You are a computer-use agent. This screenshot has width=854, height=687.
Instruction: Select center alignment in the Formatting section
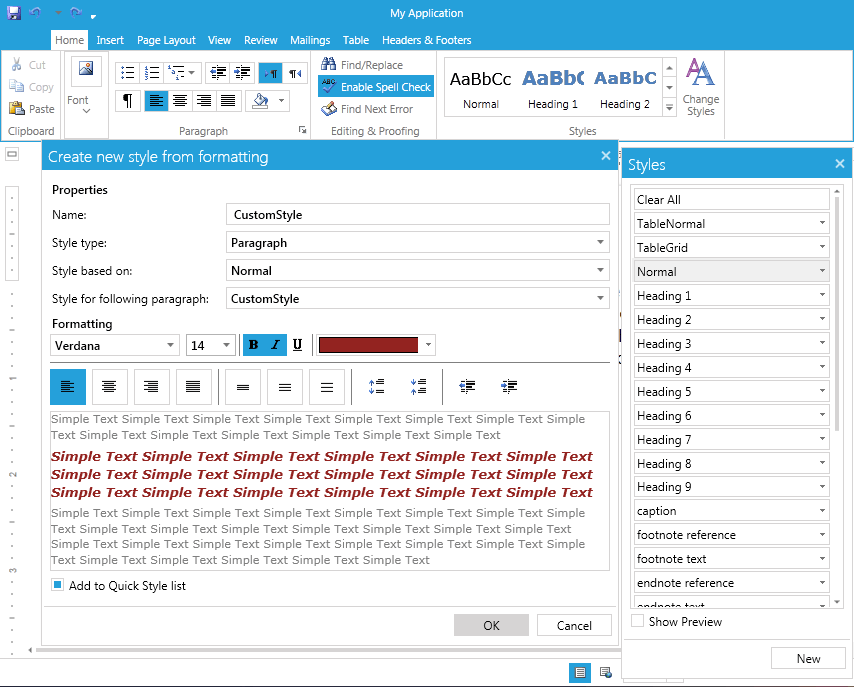(110, 386)
